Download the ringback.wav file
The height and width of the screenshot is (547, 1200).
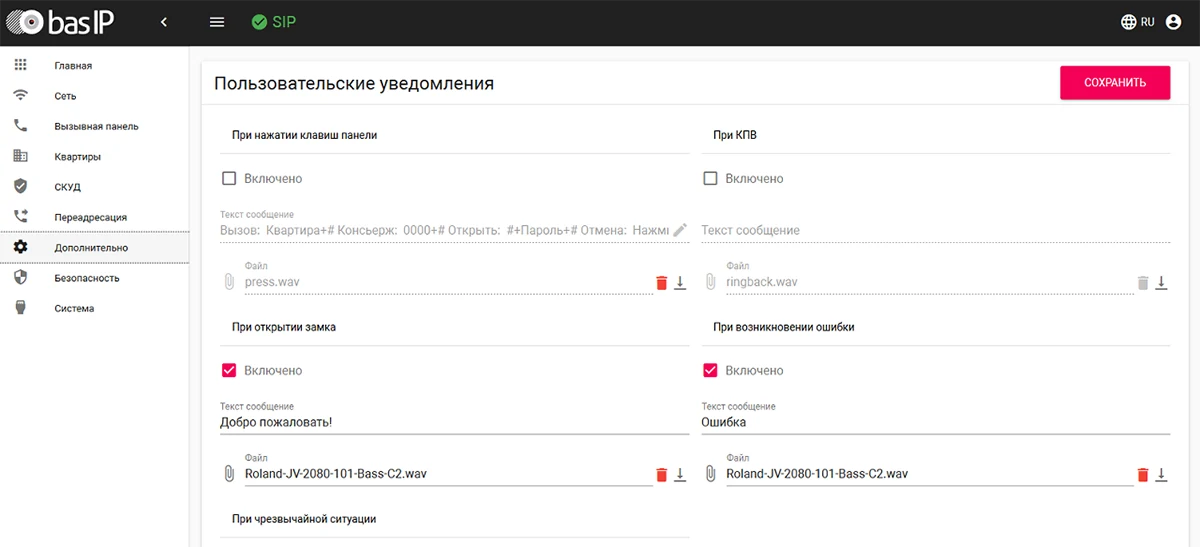[x=1161, y=283]
